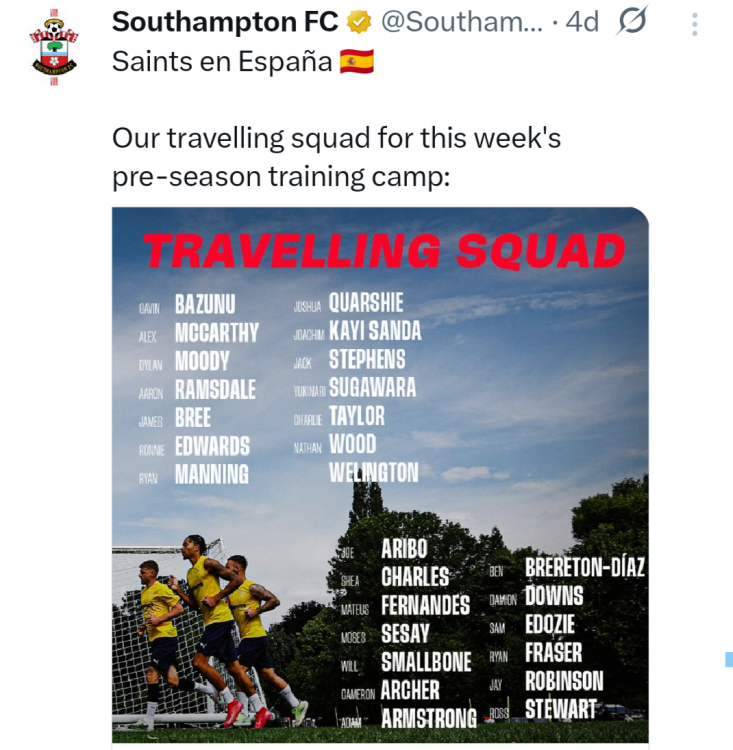Open the Southampton FC display name
The image size is (733, 750).
225,22
